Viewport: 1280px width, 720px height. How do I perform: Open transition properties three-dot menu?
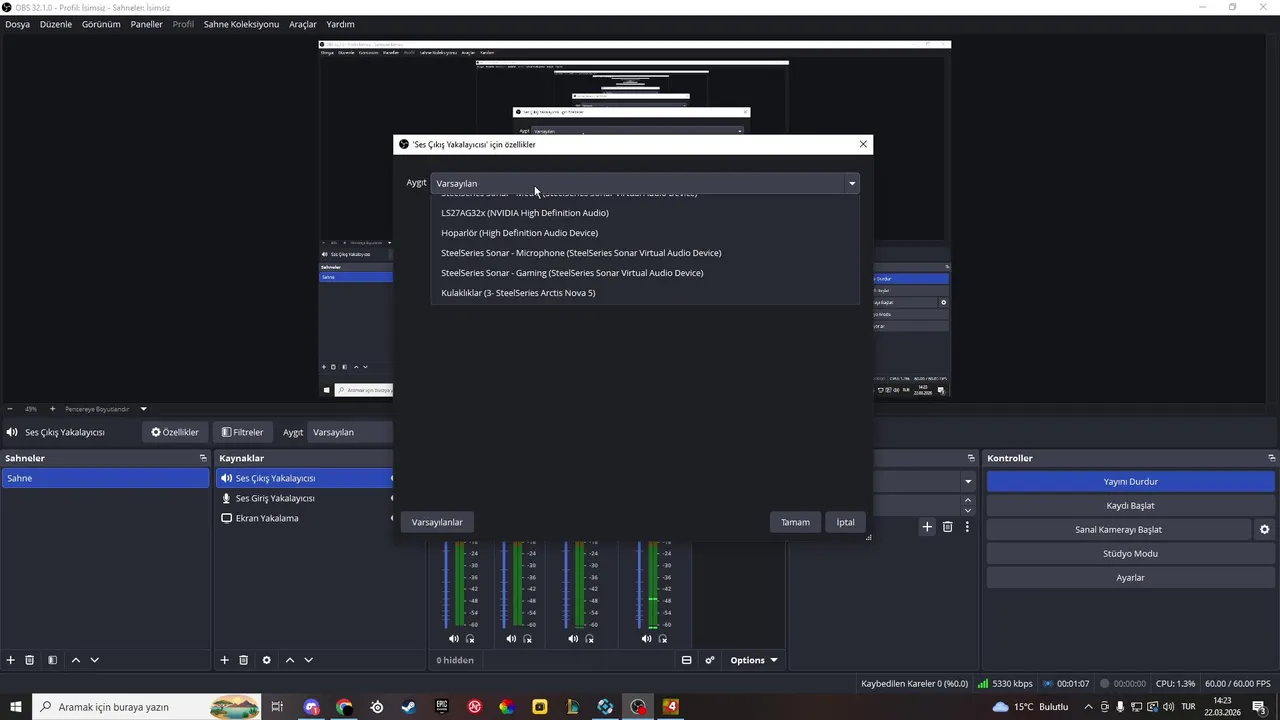coord(967,526)
